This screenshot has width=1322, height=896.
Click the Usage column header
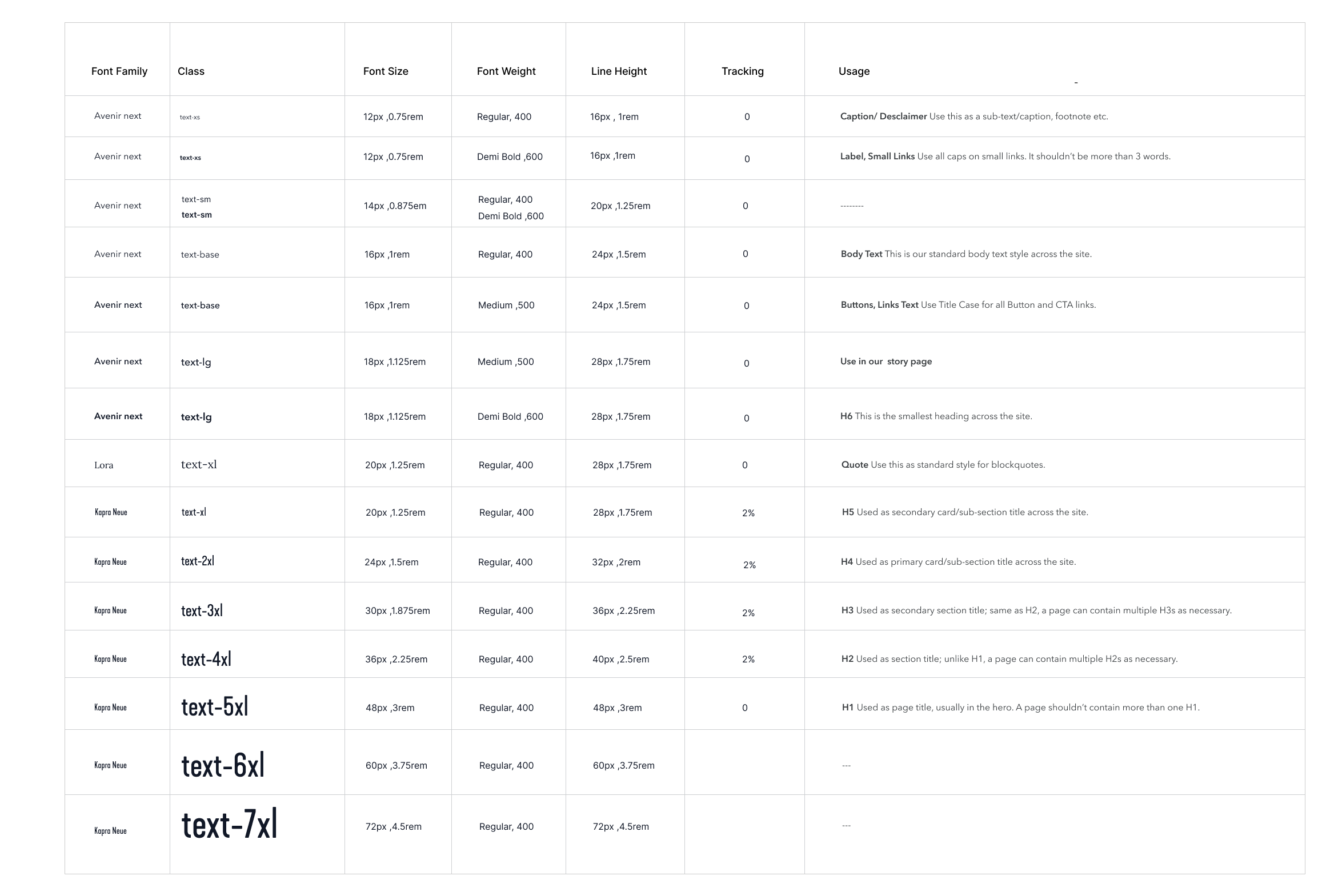(x=854, y=71)
